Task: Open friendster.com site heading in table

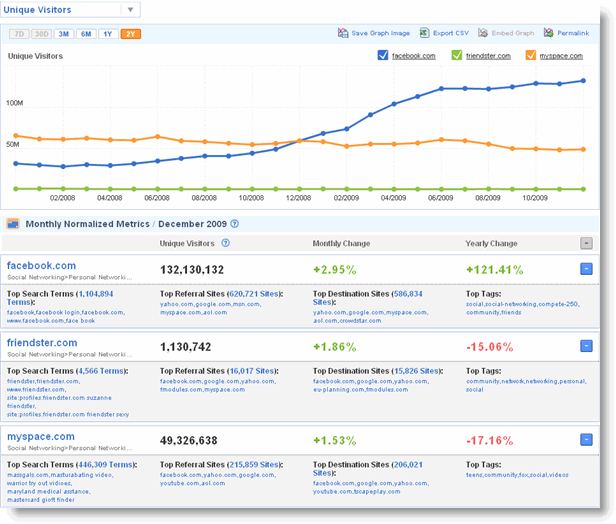Action: (42, 343)
